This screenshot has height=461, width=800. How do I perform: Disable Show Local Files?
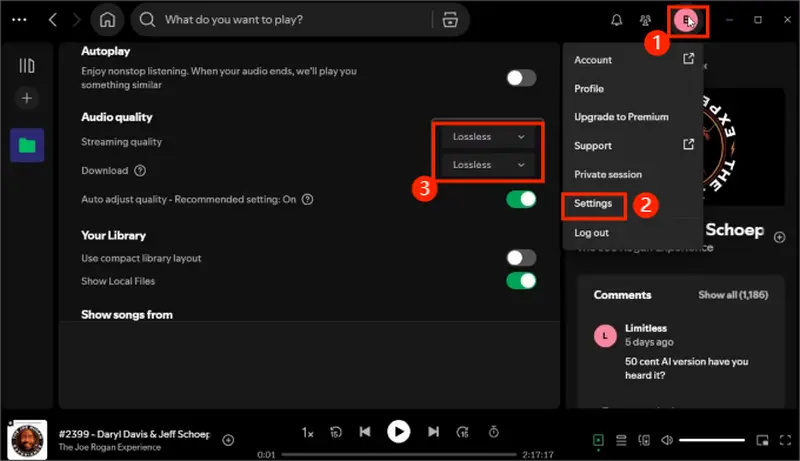[x=521, y=280]
